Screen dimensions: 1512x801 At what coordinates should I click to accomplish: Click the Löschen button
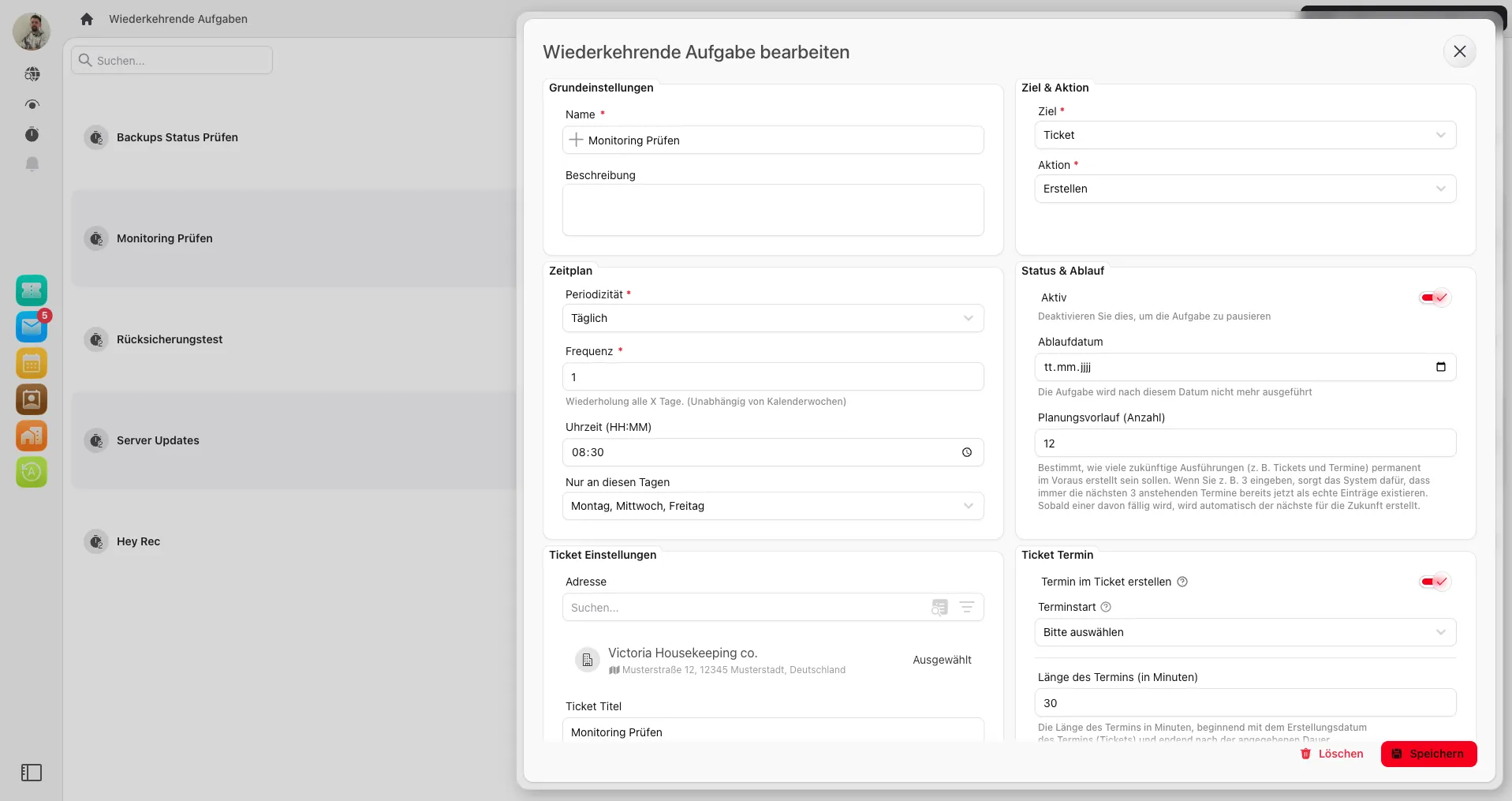point(1331,754)
